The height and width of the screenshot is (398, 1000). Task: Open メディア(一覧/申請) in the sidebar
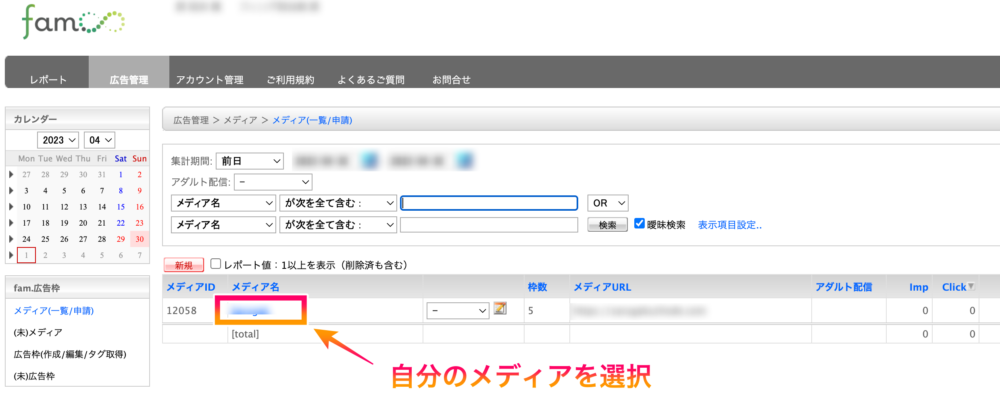click(54, 311)
